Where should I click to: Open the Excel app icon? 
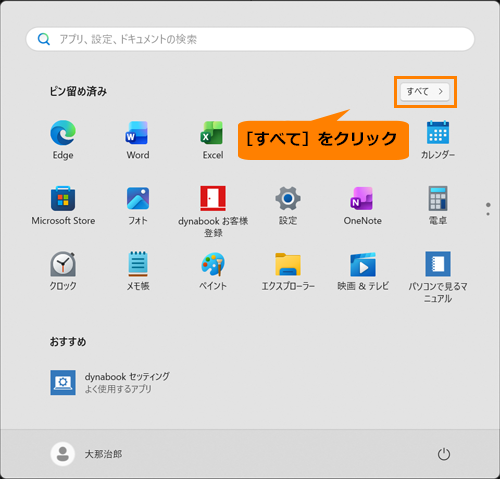click(x=213, y=133)
